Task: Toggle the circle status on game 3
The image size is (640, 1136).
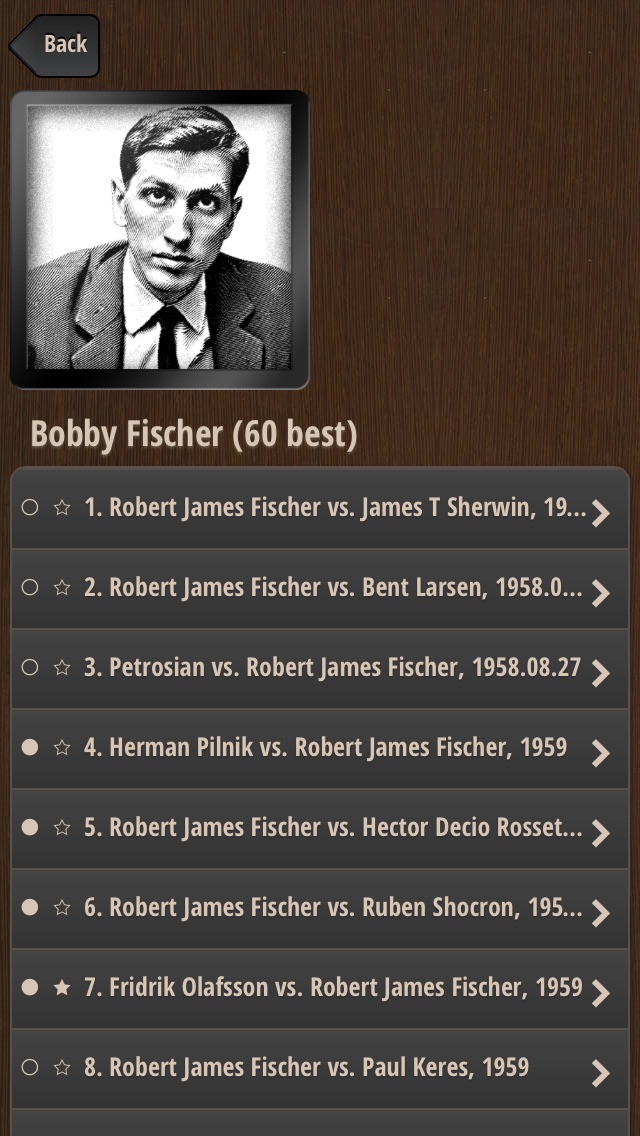Action: tap(30, 667)
